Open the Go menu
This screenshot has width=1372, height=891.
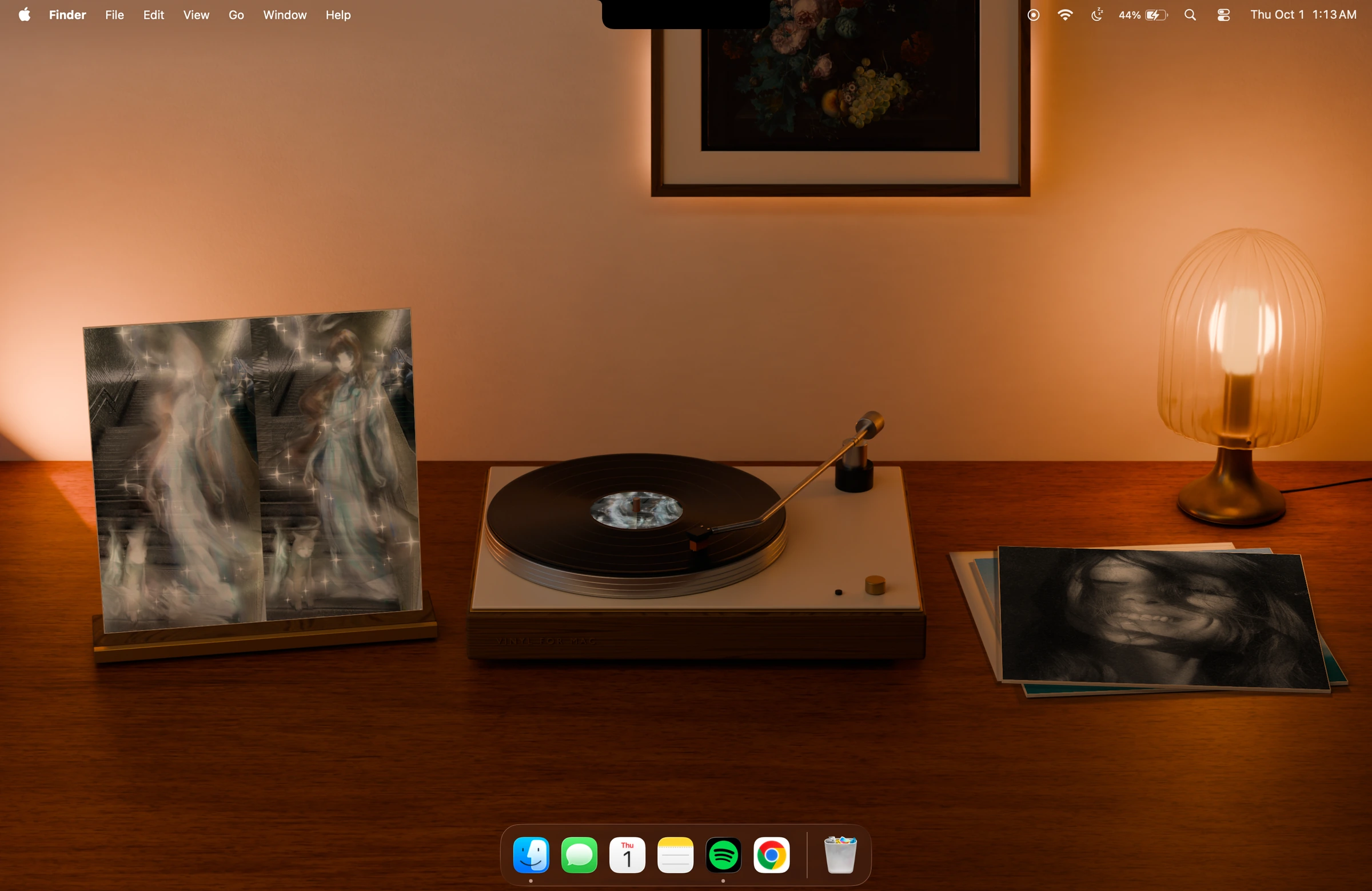click(236, 15)
